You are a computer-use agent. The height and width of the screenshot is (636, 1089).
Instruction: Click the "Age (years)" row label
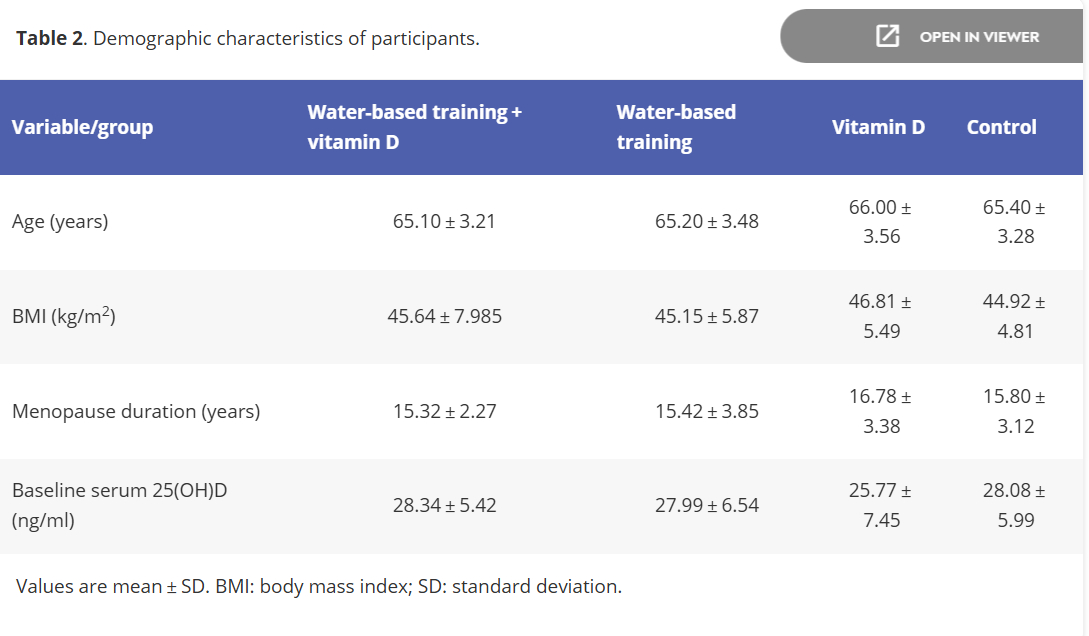(x=60, y=222)
